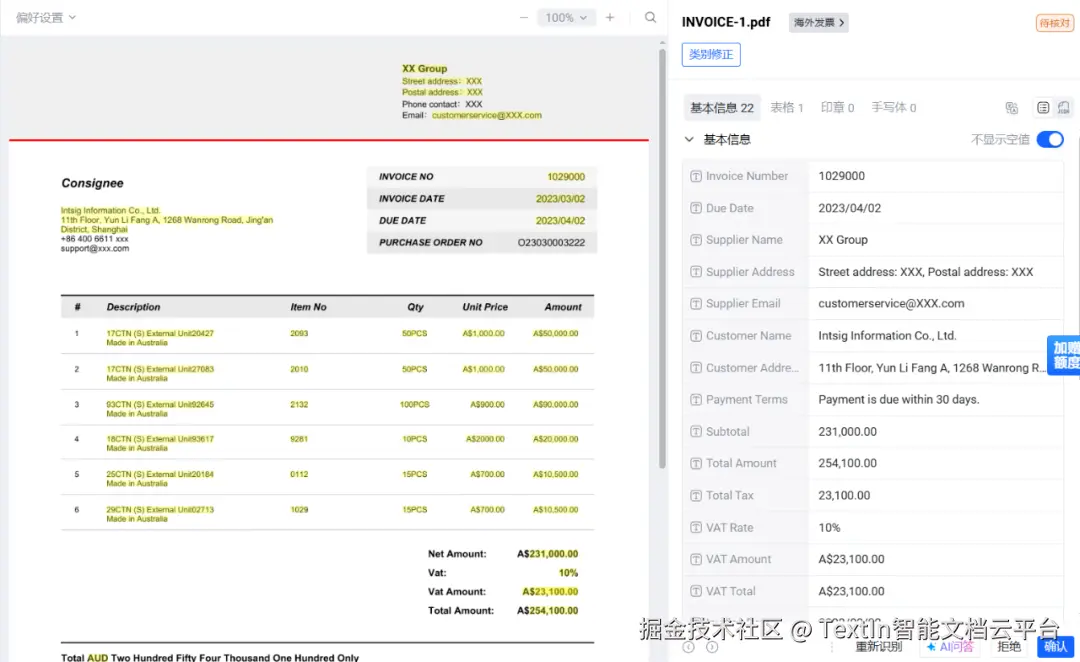This screenshot has height=662, width=1080.
Task: Go to previous document arrow icon
Action: pyautogui.click(x=688, y=647)
